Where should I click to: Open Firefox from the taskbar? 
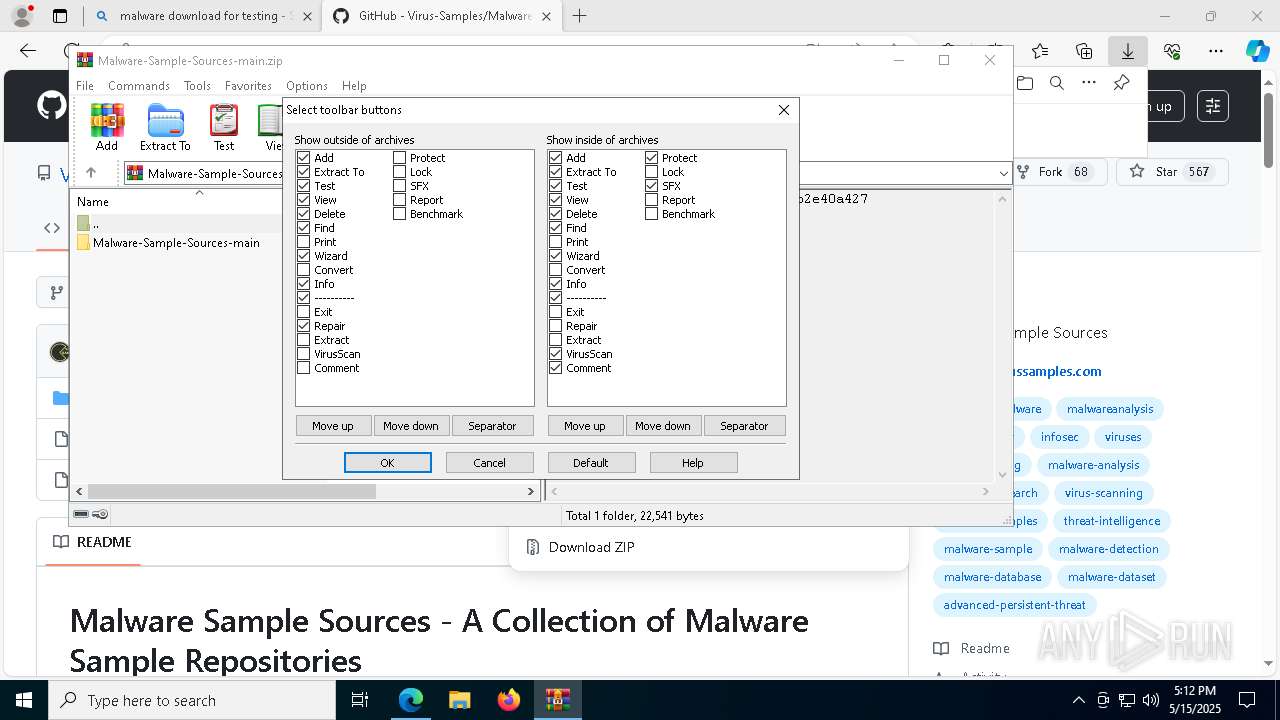[508, 700]
